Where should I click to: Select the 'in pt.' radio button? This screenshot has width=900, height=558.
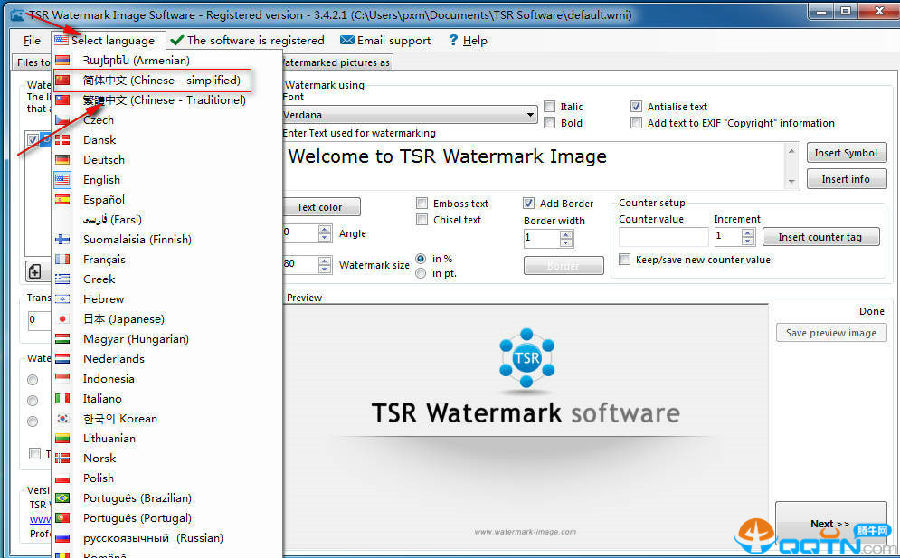click(421, 273)
